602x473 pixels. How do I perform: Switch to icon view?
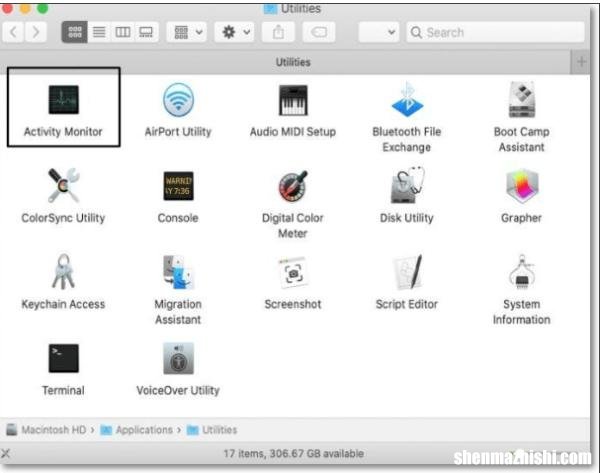74,32
